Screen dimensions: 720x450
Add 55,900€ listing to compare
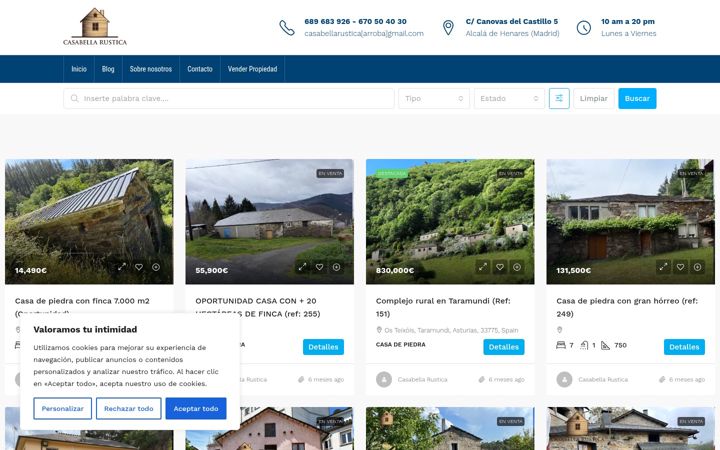point(337,267)
